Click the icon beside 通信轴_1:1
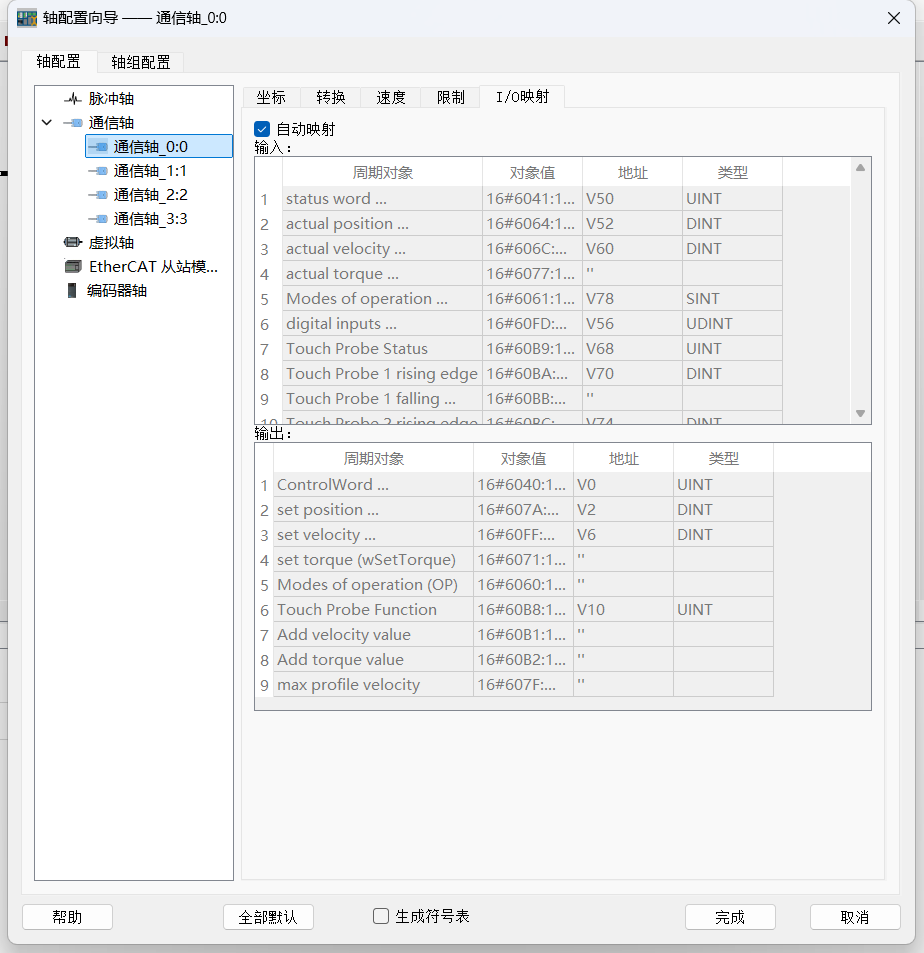924x953 pixels. pos(98,171)
